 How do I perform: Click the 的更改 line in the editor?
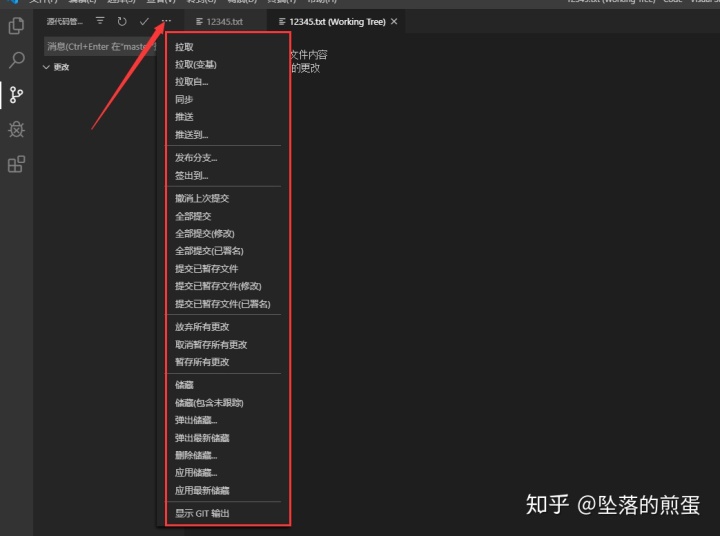point(305,68)
